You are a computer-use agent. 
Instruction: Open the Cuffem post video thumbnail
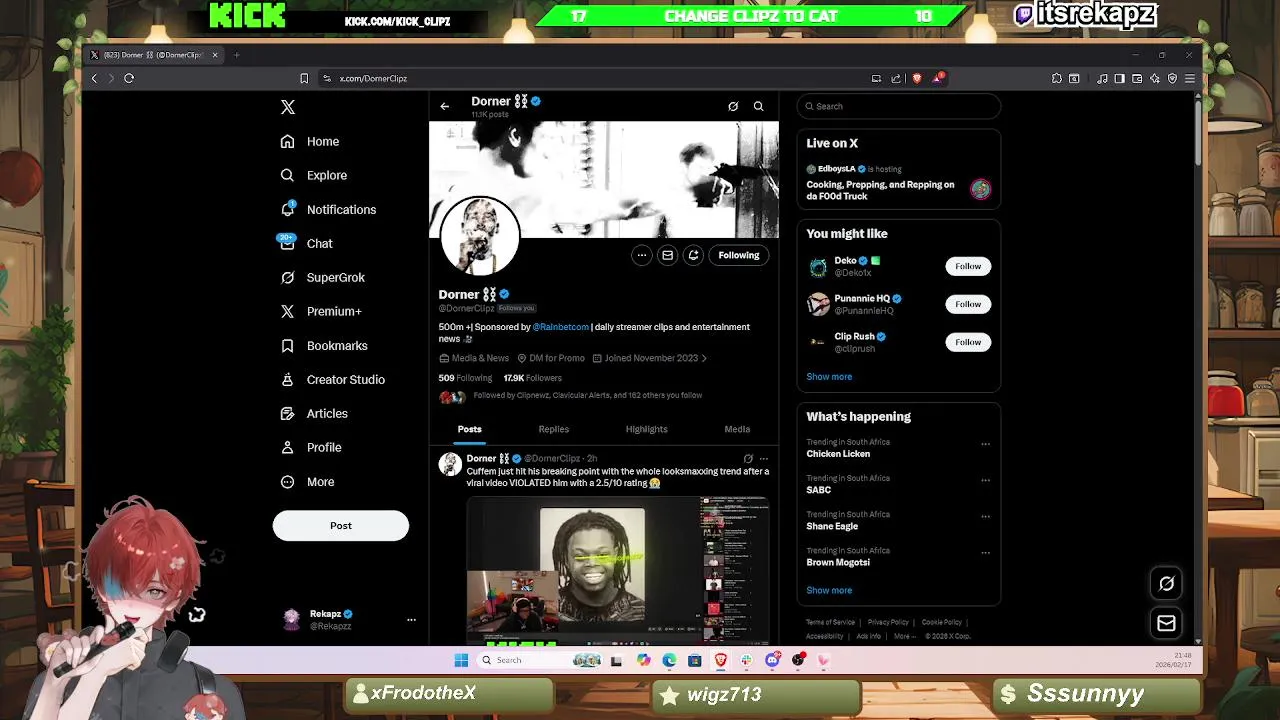pyautogui.click(x=617, y=570)
